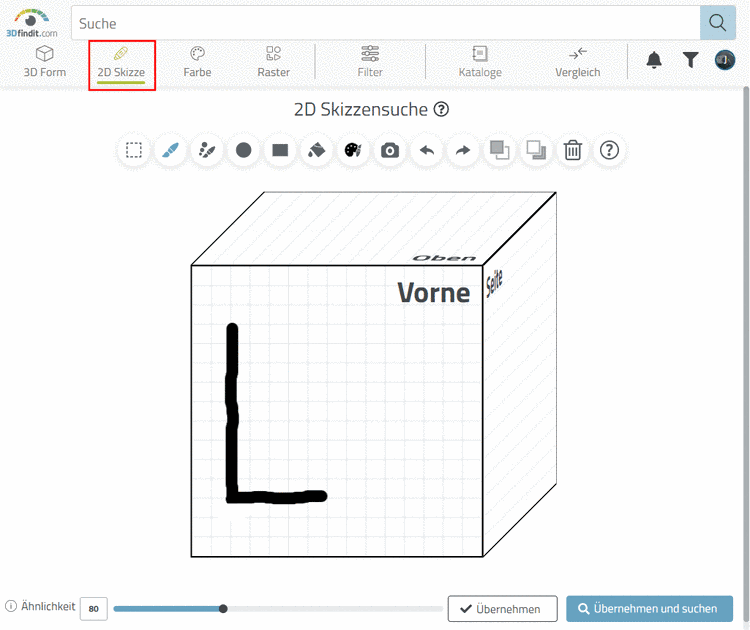Click the magnifier search button
Viewport: 750px width, 630px height.
pos(717,22)
